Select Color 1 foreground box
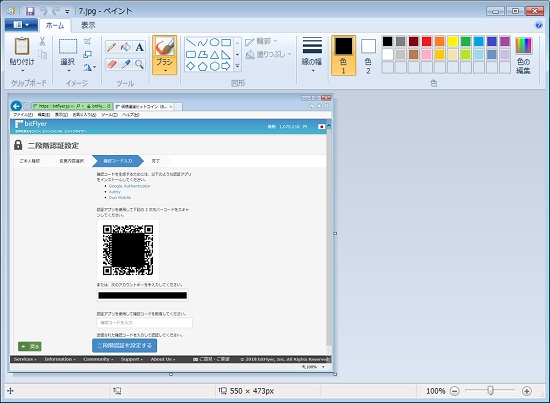The image size is (550, 403). (343, 55)
